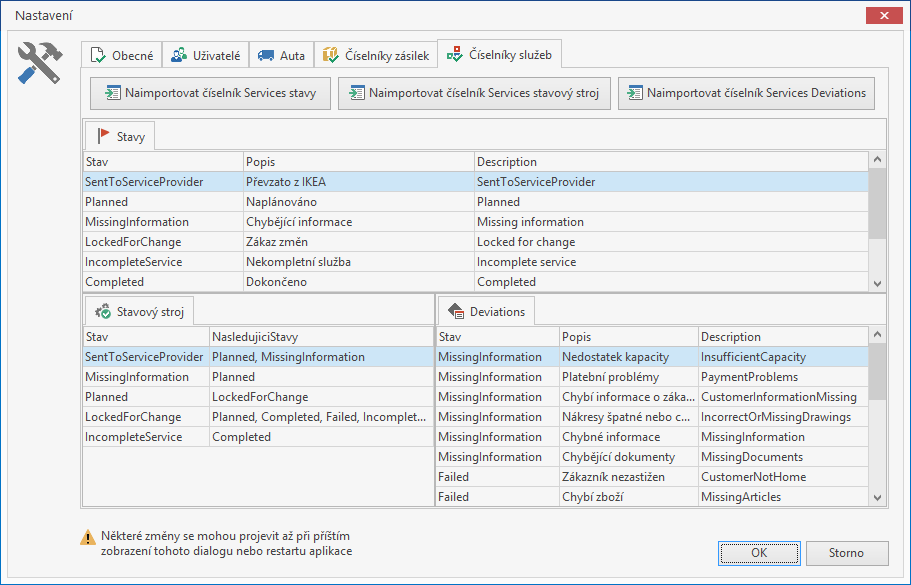Select the Deviations tab icon

(456, 311)
